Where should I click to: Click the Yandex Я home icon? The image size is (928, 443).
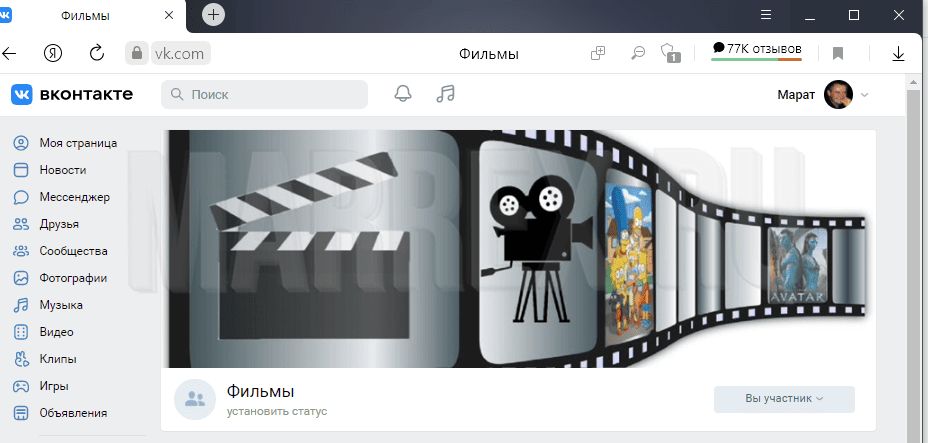pos(53,54)
